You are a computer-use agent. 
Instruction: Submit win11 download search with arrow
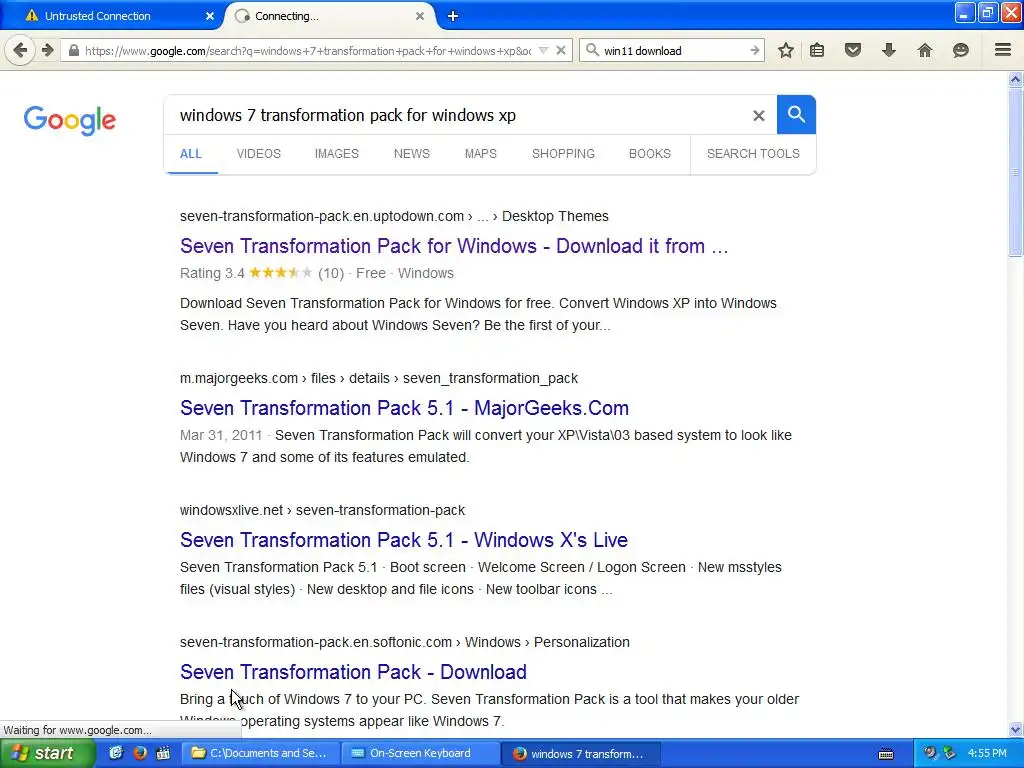click(x=755, y=50)
